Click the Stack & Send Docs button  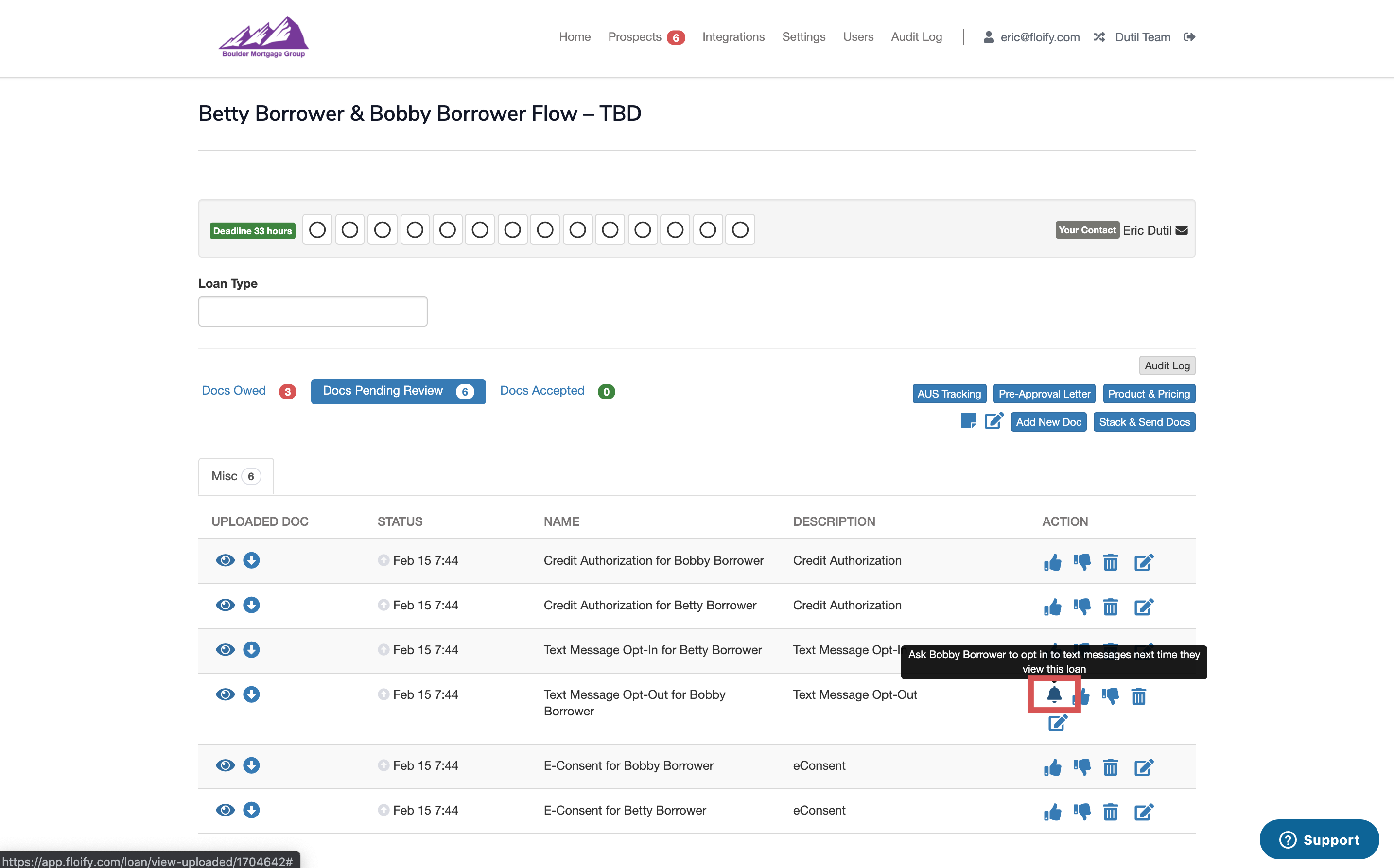1144,421
